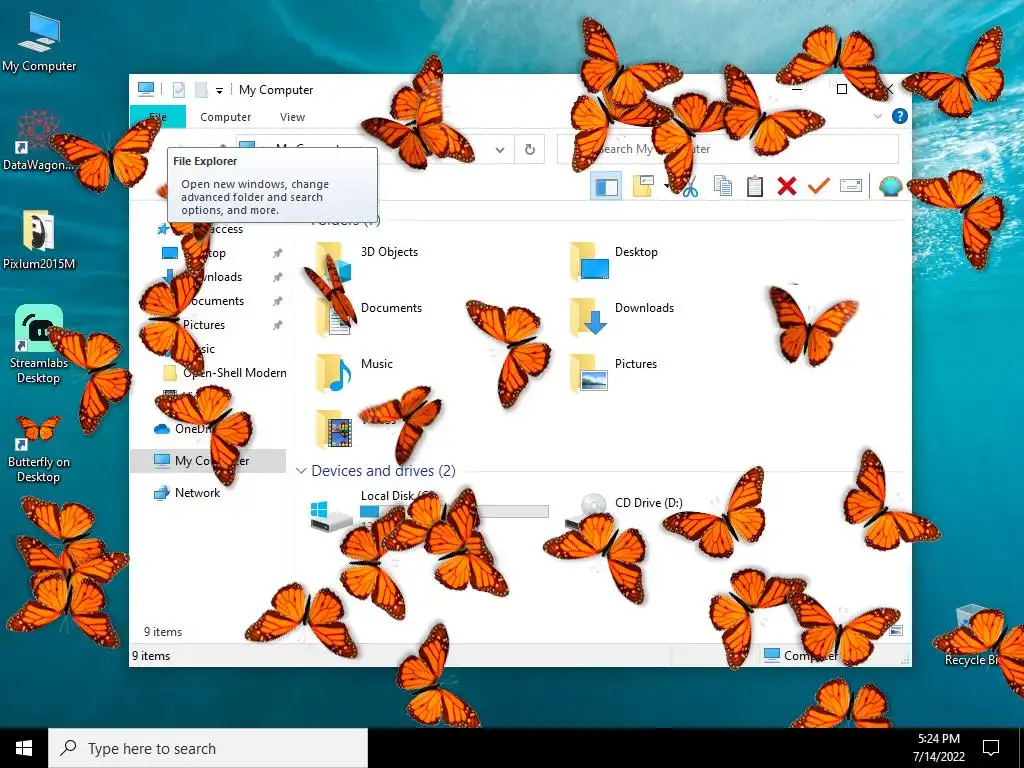Open My Computer desktop icon

pyautogui.click(x=39, y=42)
